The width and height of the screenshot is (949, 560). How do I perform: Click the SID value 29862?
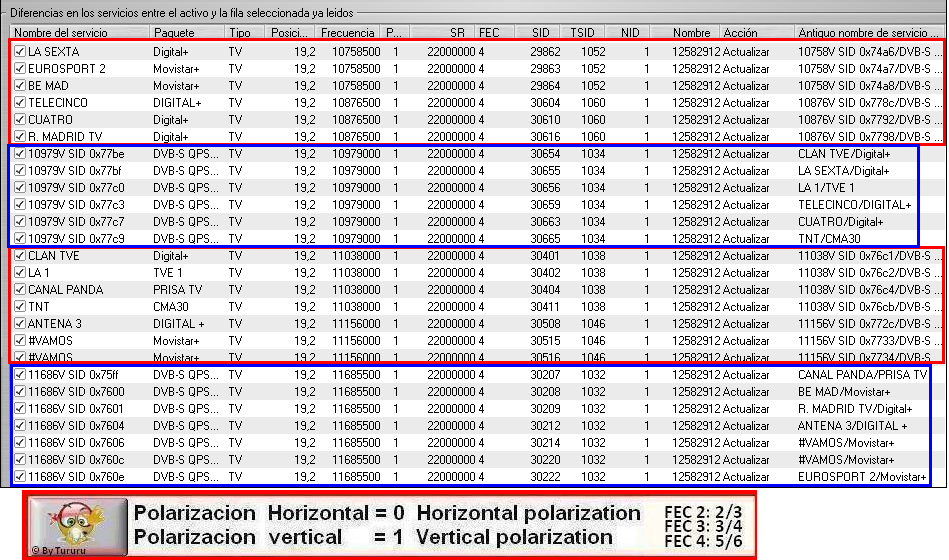[545, 52]
